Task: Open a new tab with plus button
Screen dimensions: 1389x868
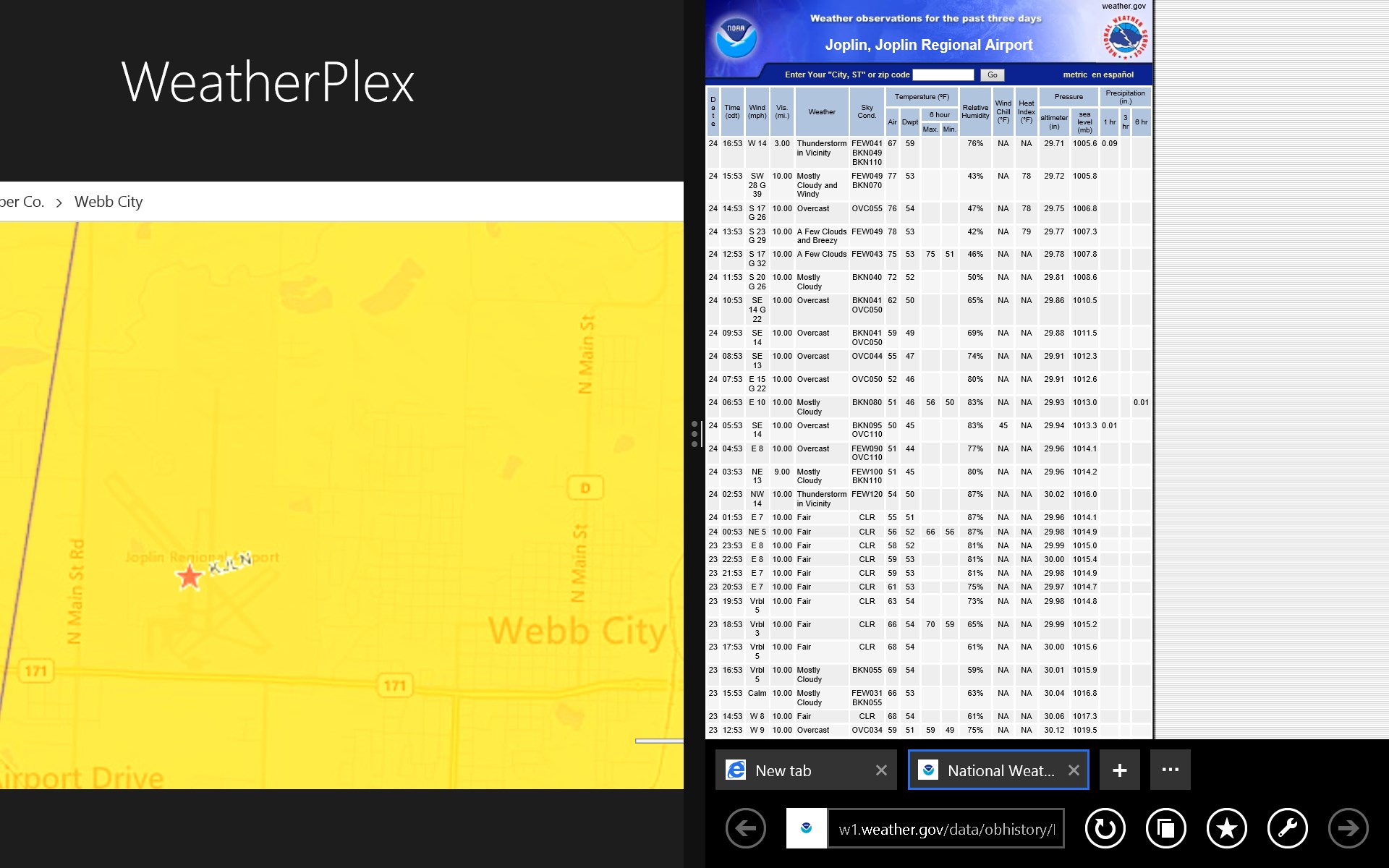Action: 1119,770
